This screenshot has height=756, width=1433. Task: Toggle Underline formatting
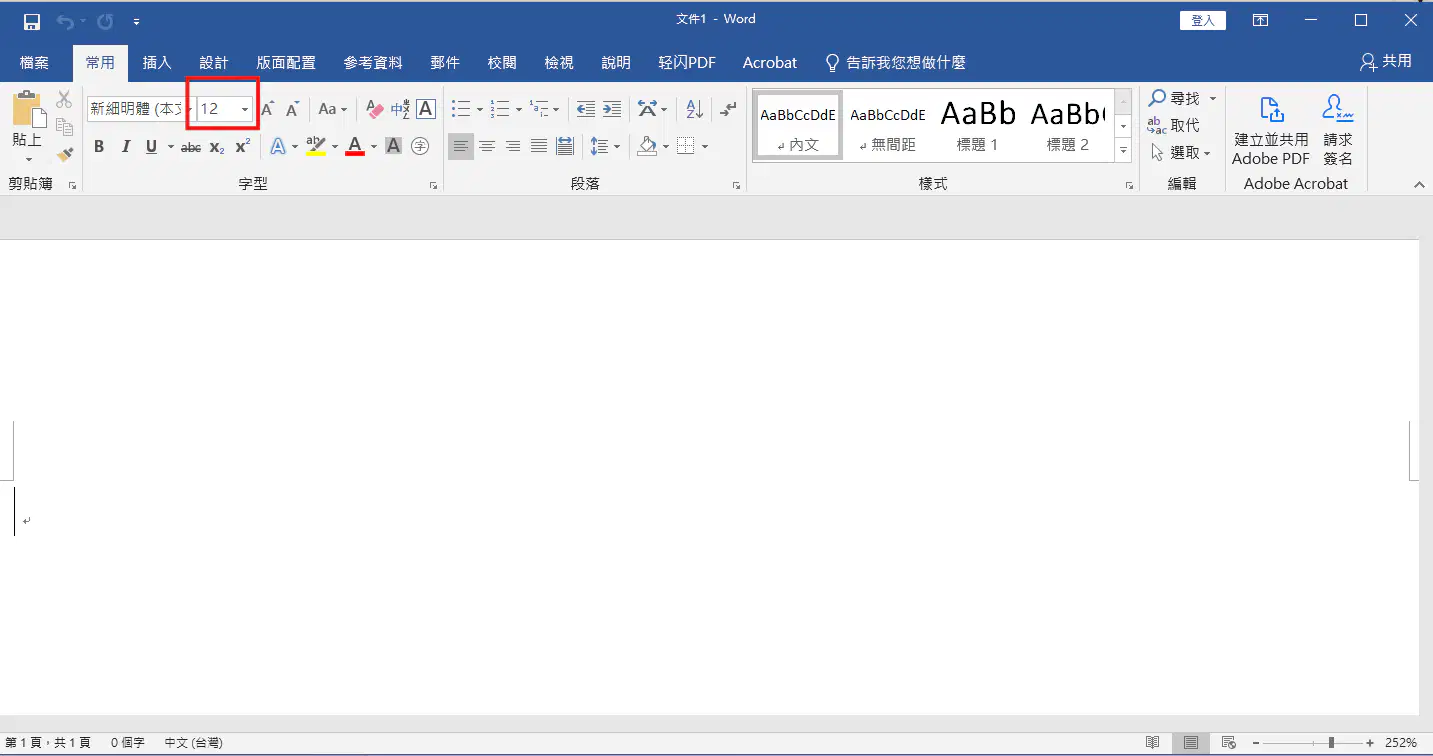tap(151, 147)
